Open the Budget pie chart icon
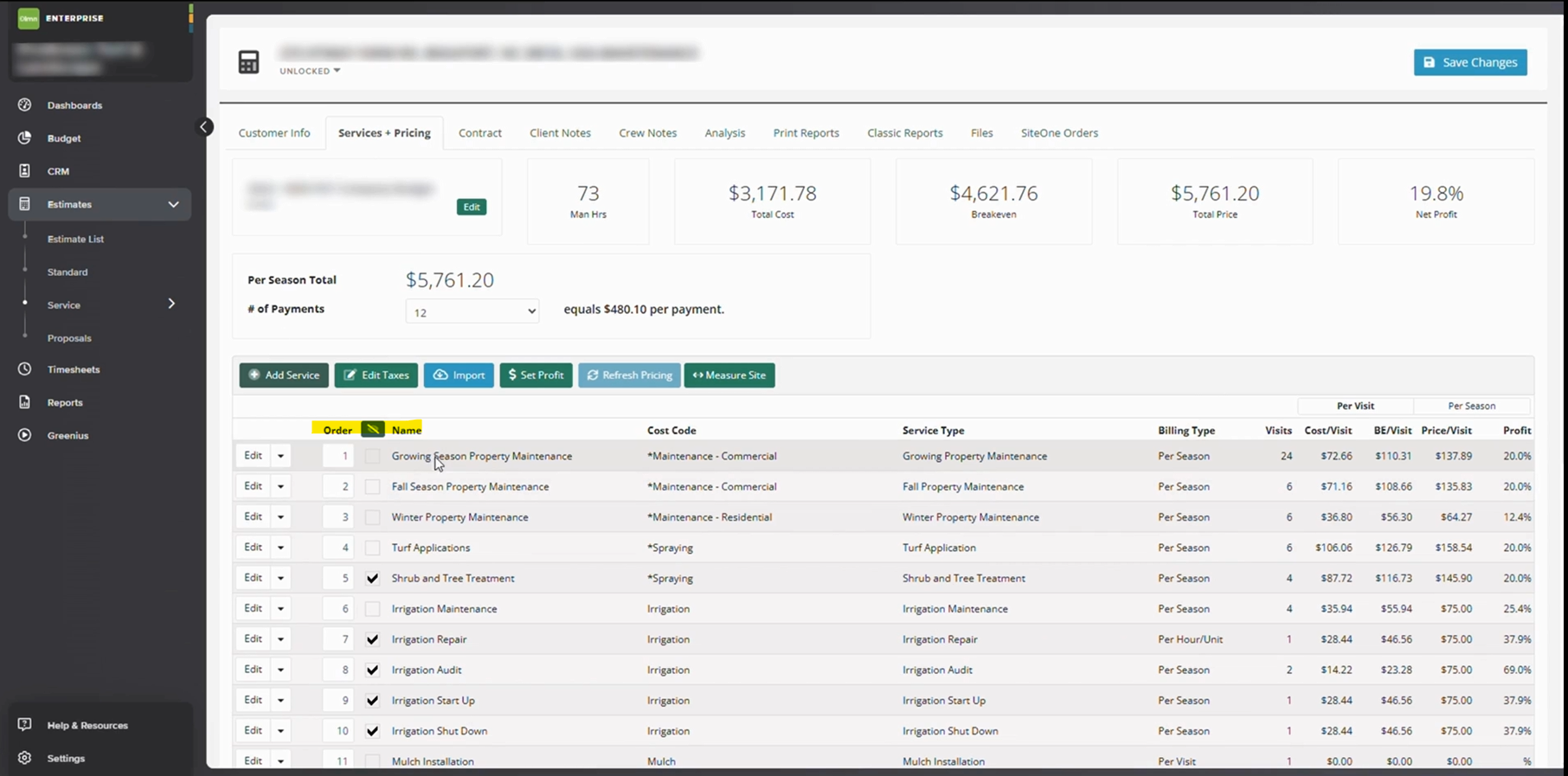The image size is (1568, 776). click(x=24, y=138)
